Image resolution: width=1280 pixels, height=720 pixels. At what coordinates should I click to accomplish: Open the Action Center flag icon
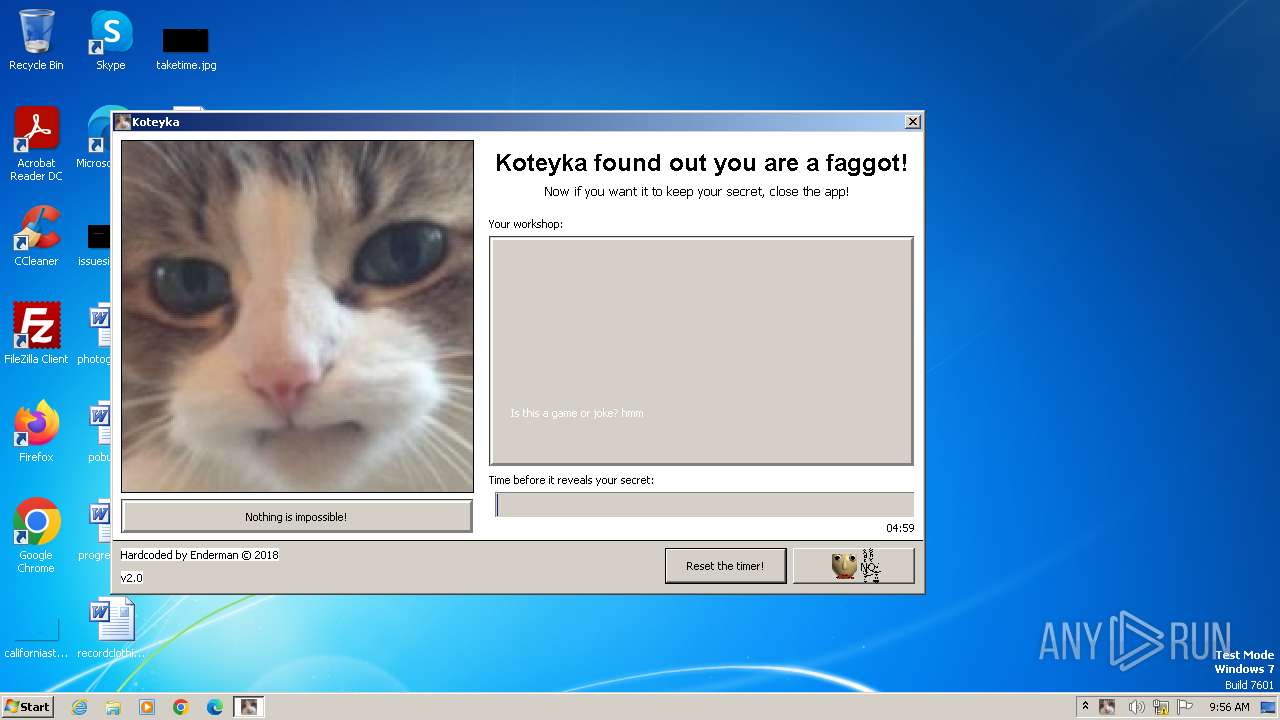[x=1185, y=707]
